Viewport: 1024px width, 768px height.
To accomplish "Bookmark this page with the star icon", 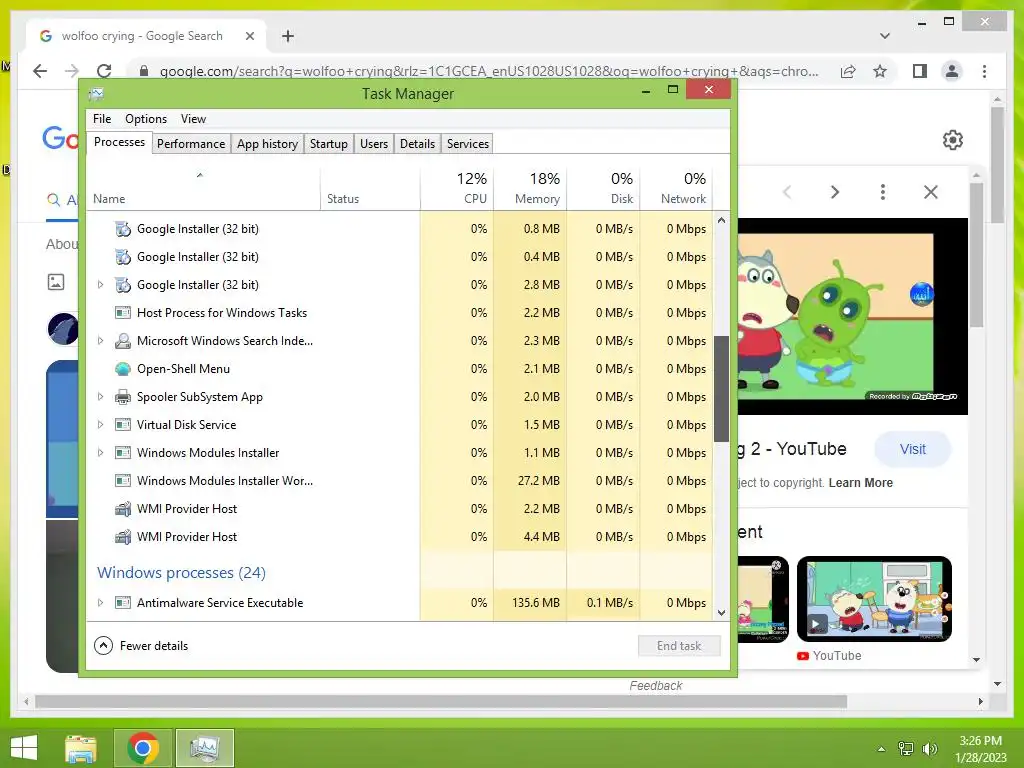I will [880, 71].
